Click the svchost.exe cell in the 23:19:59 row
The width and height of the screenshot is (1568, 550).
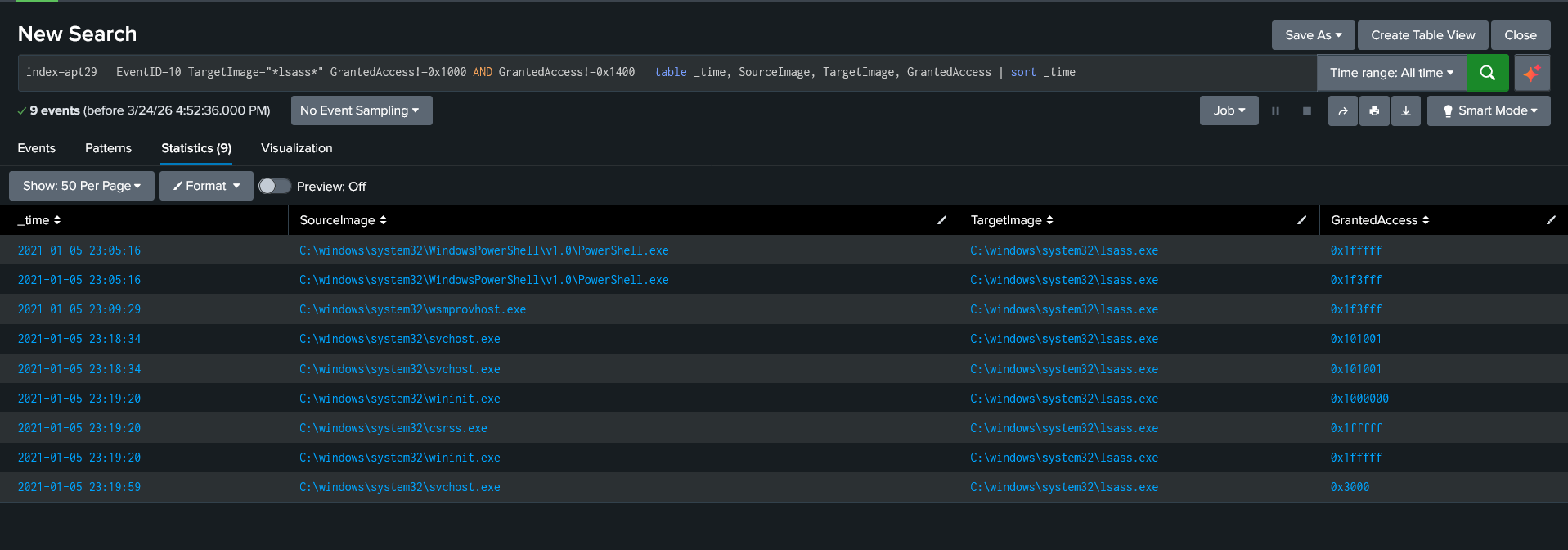coord(399,487)
